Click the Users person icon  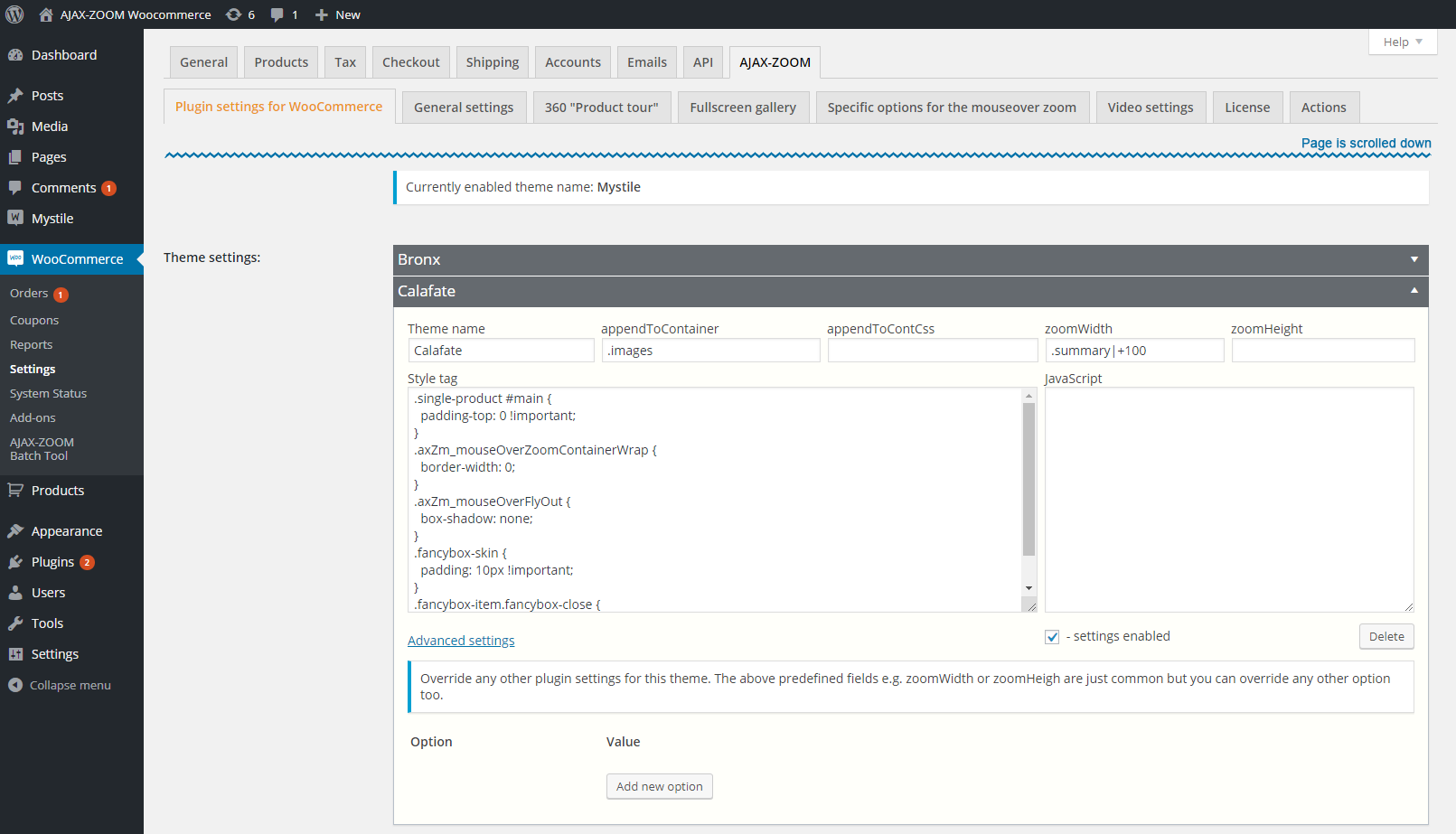[15, 593]
